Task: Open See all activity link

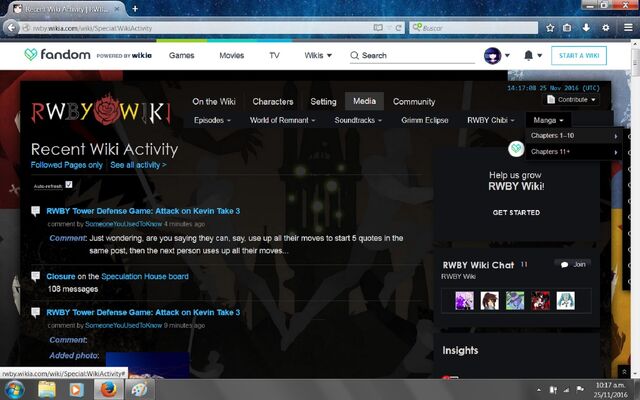Action: tap(138, 165)
